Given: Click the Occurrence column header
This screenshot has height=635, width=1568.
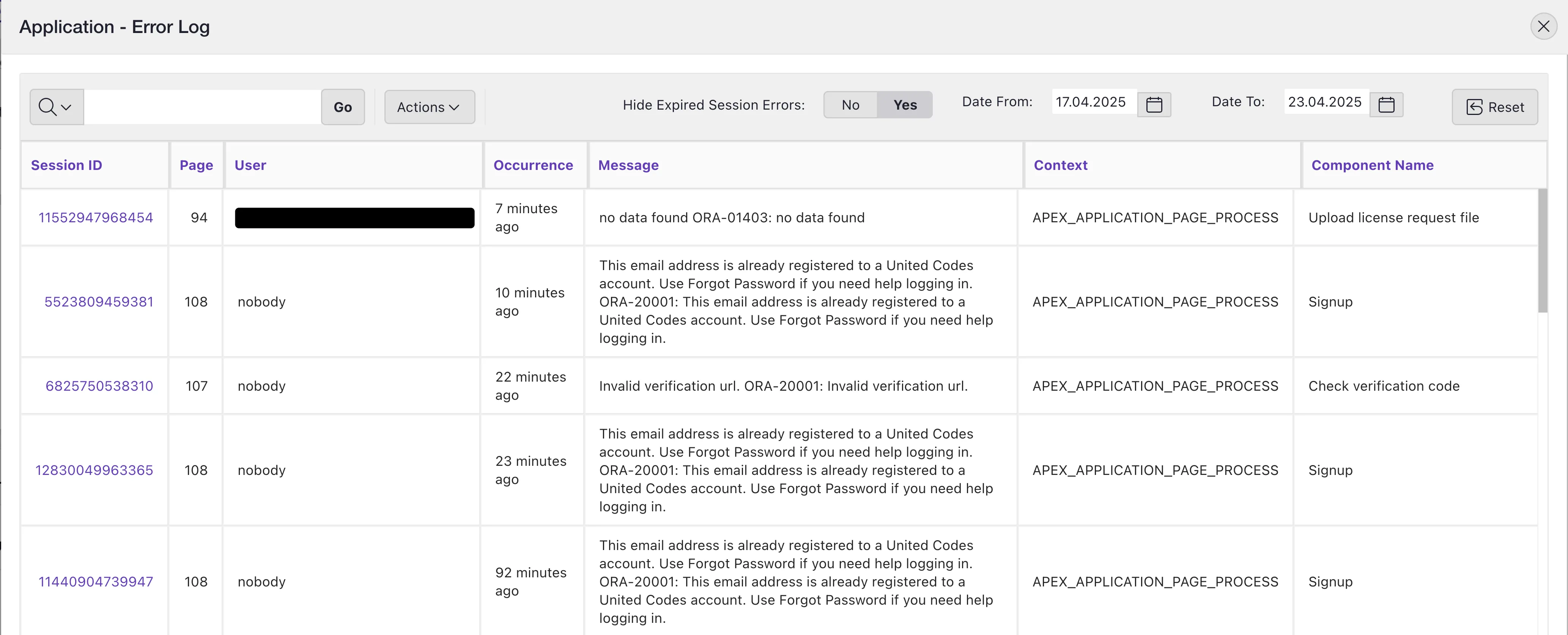Looking at the screenshot, I should click(533, 165).
